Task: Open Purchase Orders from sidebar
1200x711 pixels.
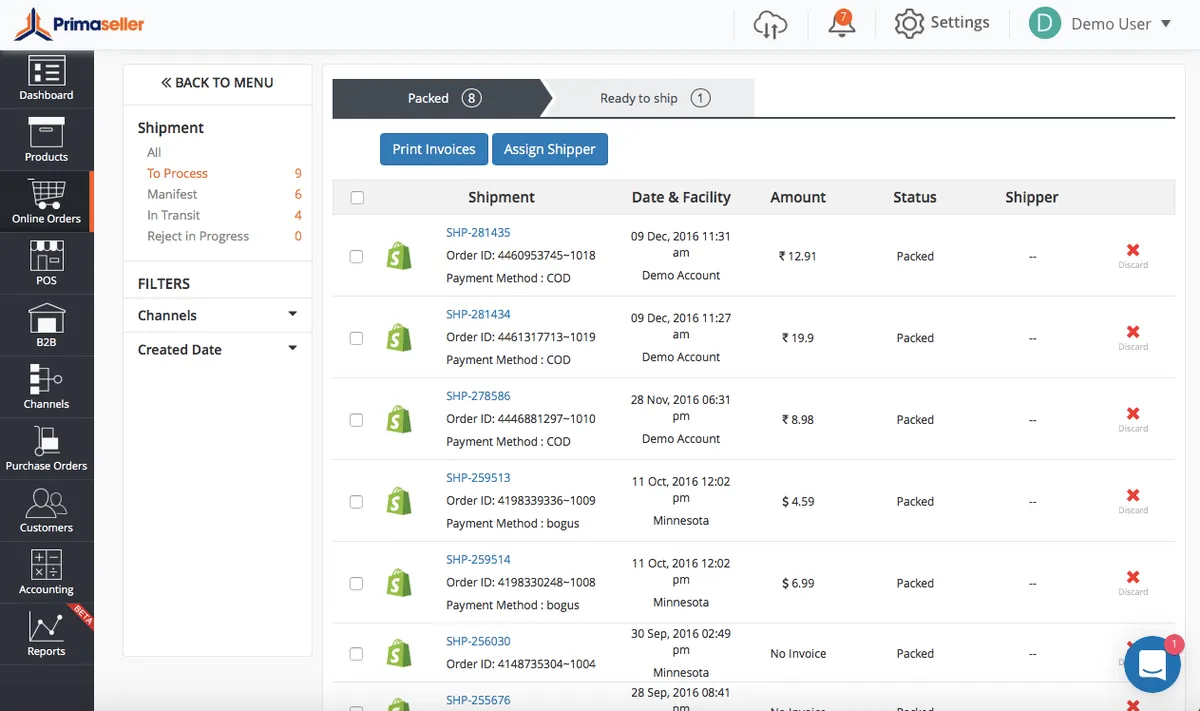Action: (x=46, y=449)
